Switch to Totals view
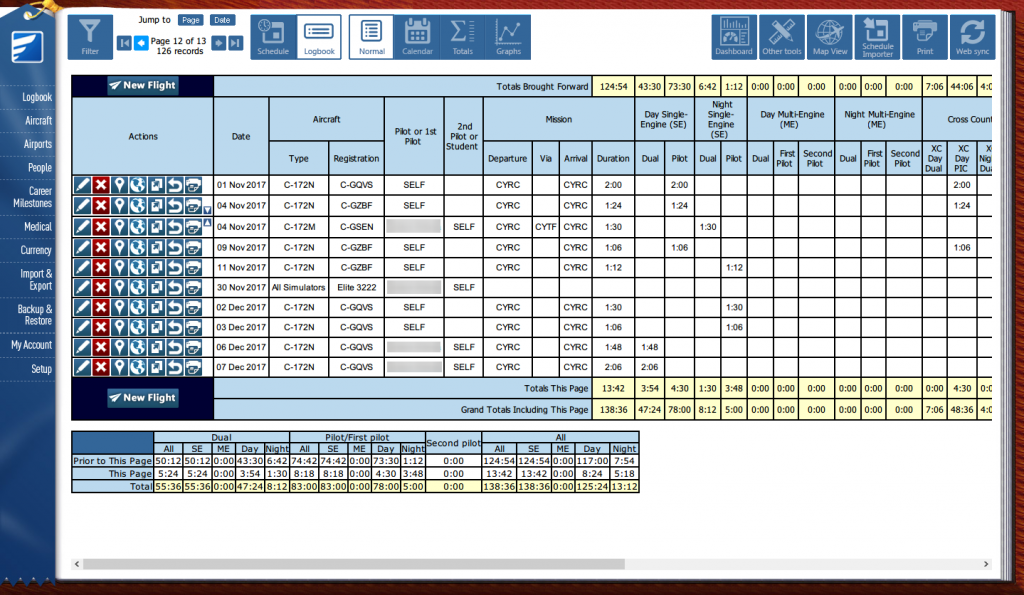The height and width of the screenshot is (595, 1024). click(462, 37)
